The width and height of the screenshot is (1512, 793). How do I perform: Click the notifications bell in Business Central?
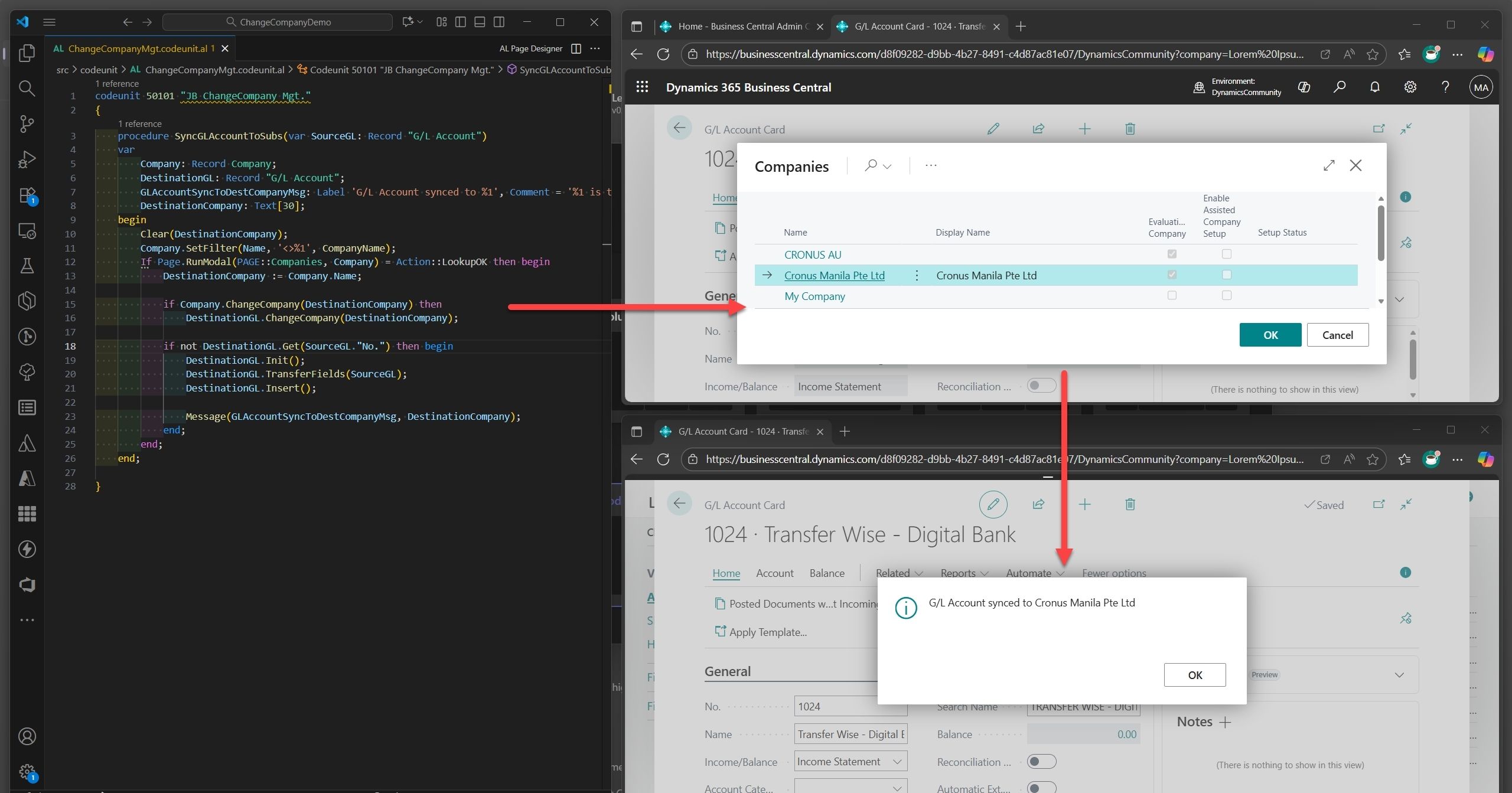pyautogui.click(x=1374, y=87)
